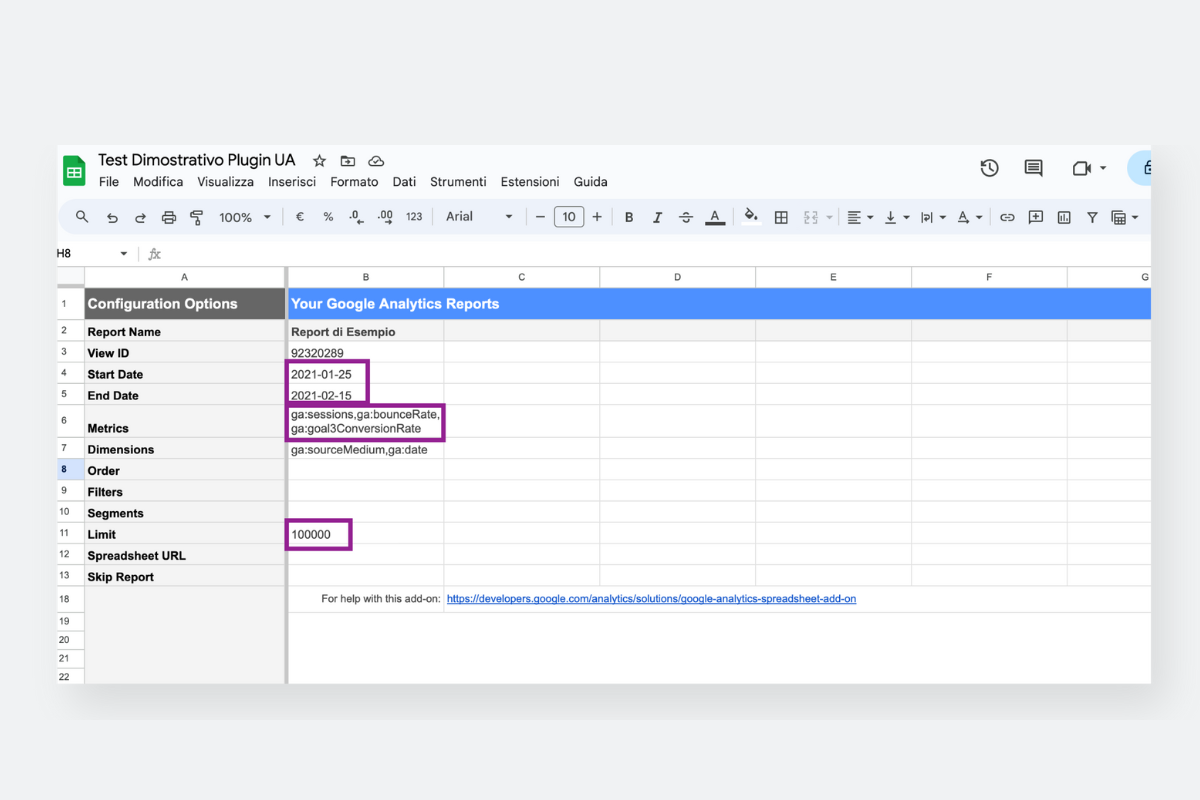Open the Formato menu

click(x=354, y=182)
